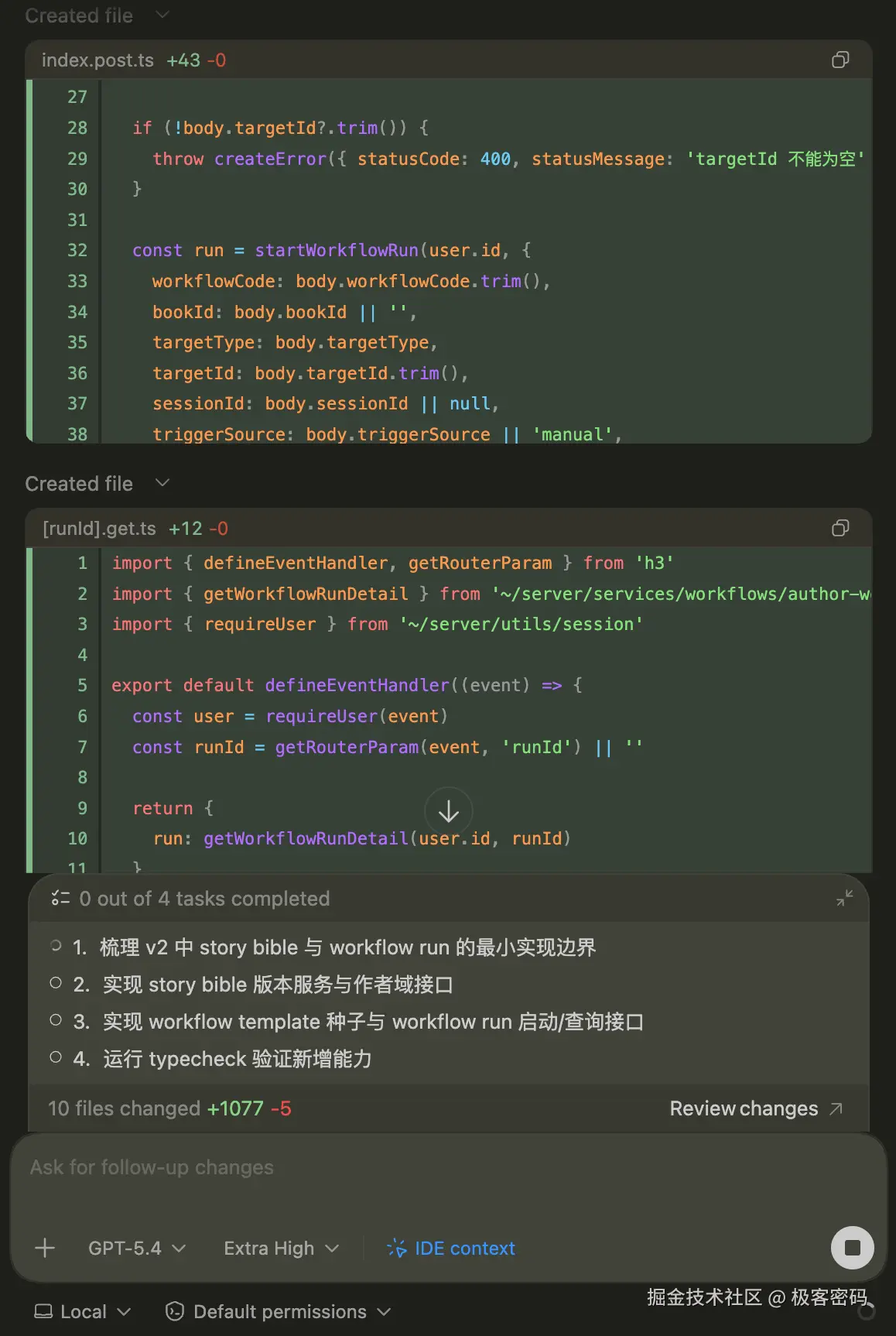Click the scroll-to-bottom arrow button
Viewport: 896px width, 1336px height.
[449, 811]
